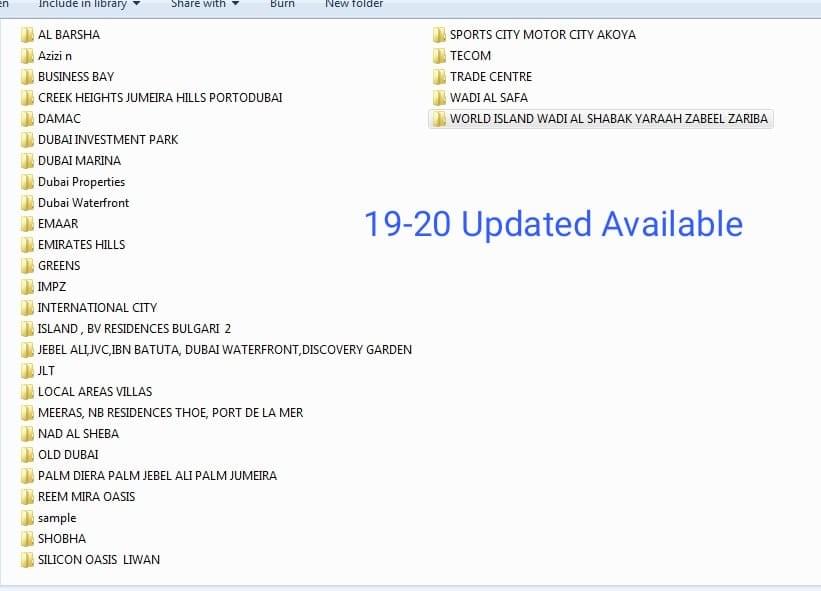Image resolution: width=821 pixels, height=591 pixels.
Task: Select MEERAS, NB RESIDENCES THOE folder name
Action: (x=171, y=413)
